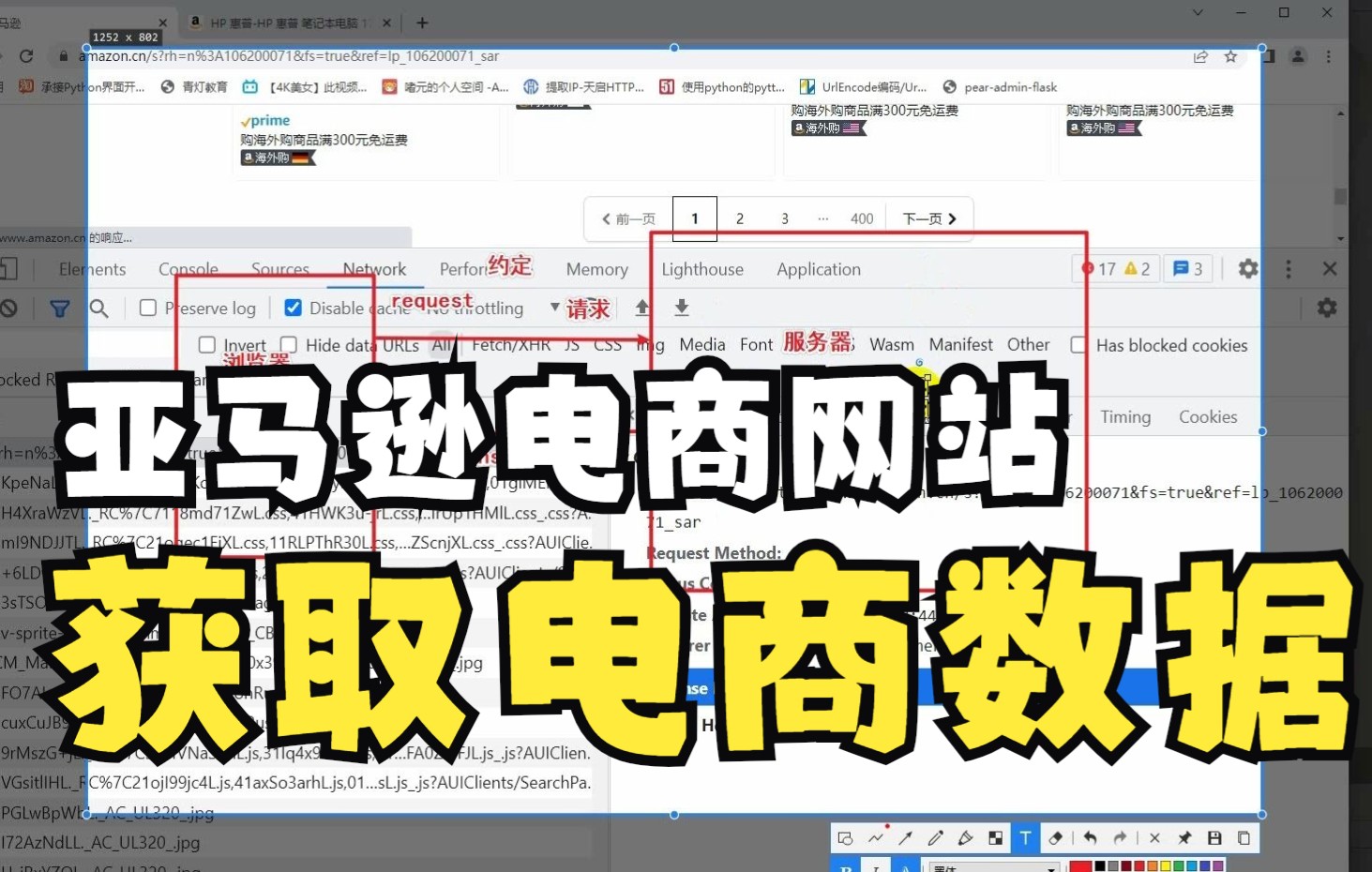Switch to the Network tab
Screen dimensions: 1372x872
(374, 269)
